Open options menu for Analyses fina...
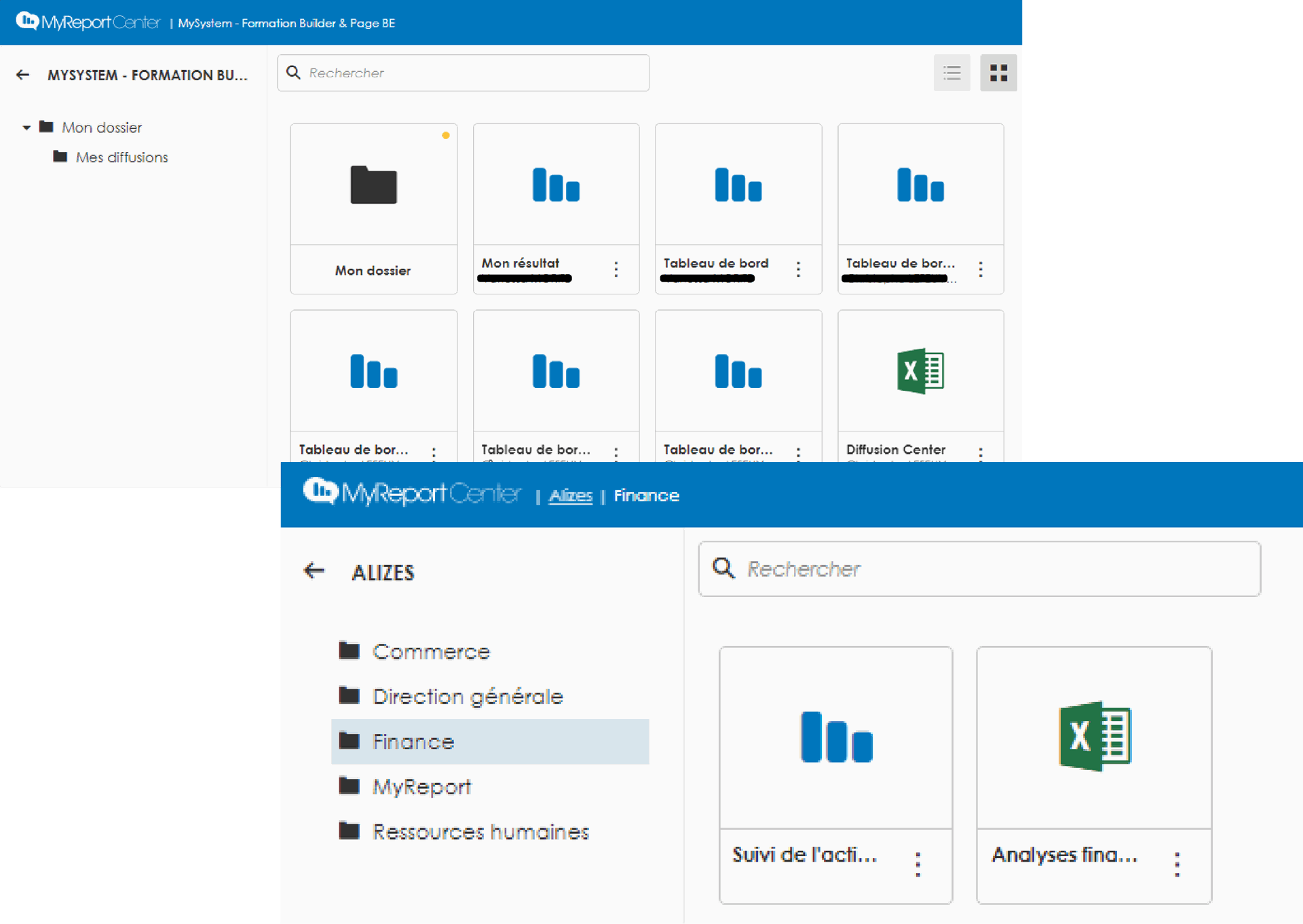 tap(1177, 864)
